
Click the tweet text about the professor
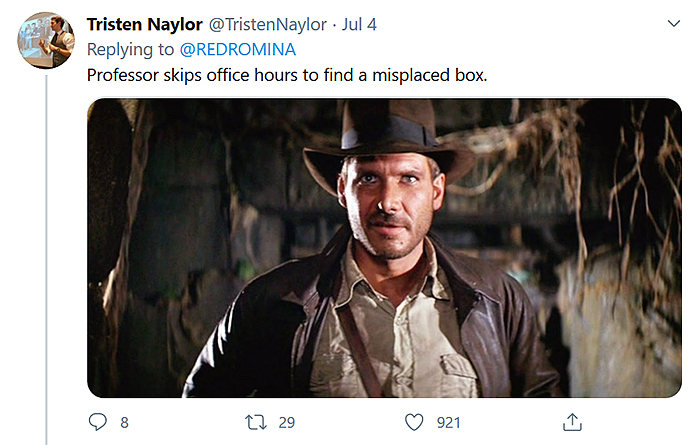(287, 75)
